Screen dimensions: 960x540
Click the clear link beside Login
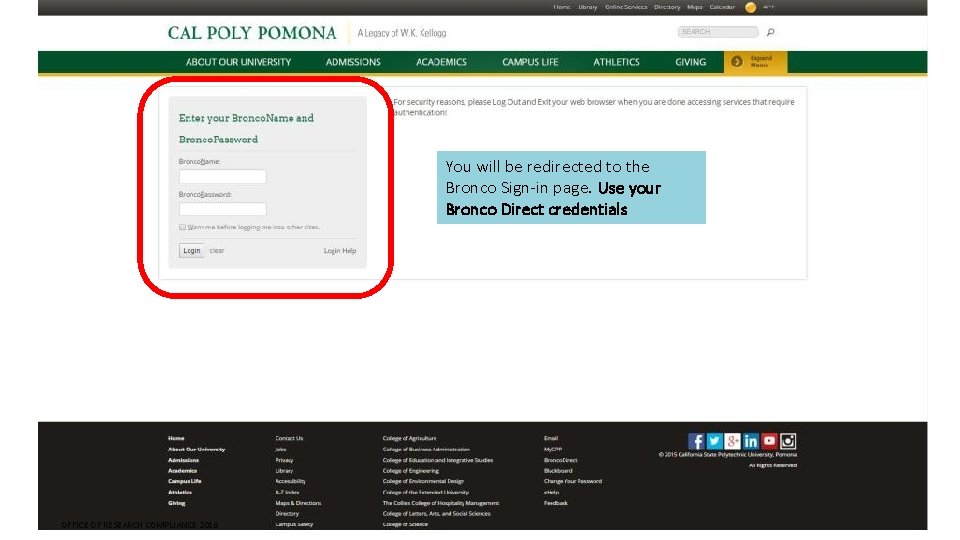(x=217, y=251)
